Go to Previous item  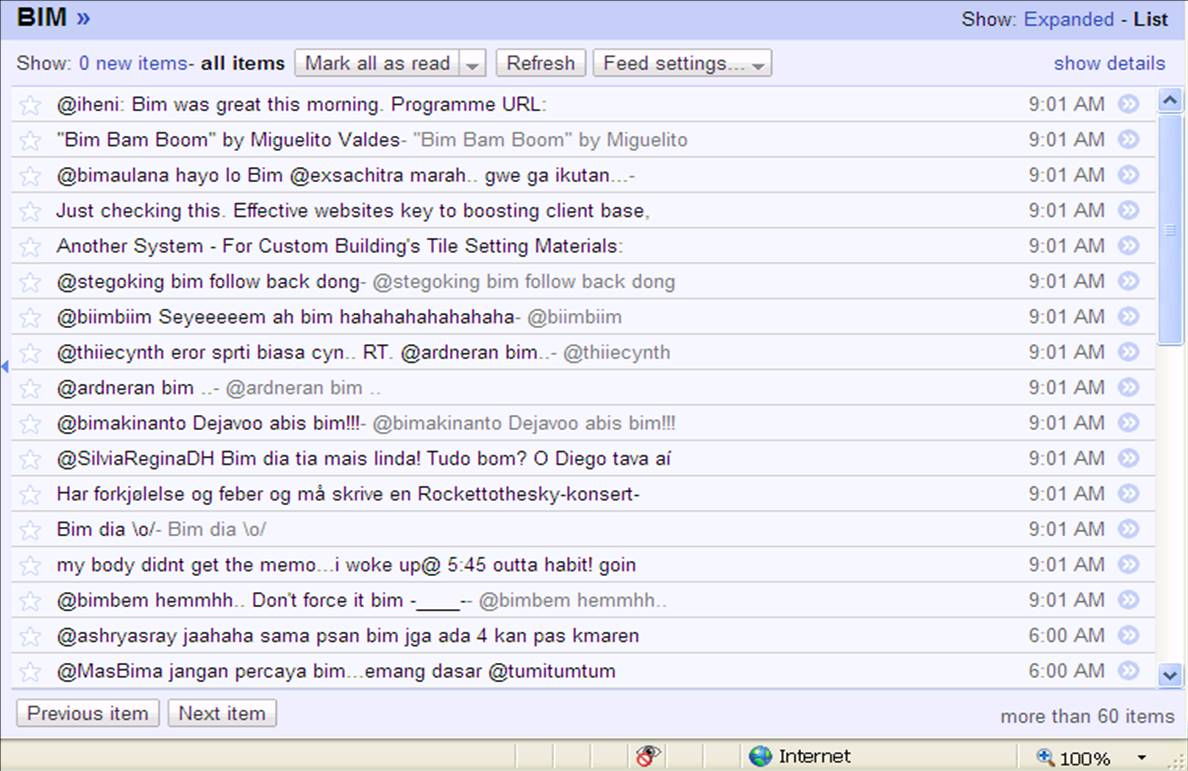88,713
